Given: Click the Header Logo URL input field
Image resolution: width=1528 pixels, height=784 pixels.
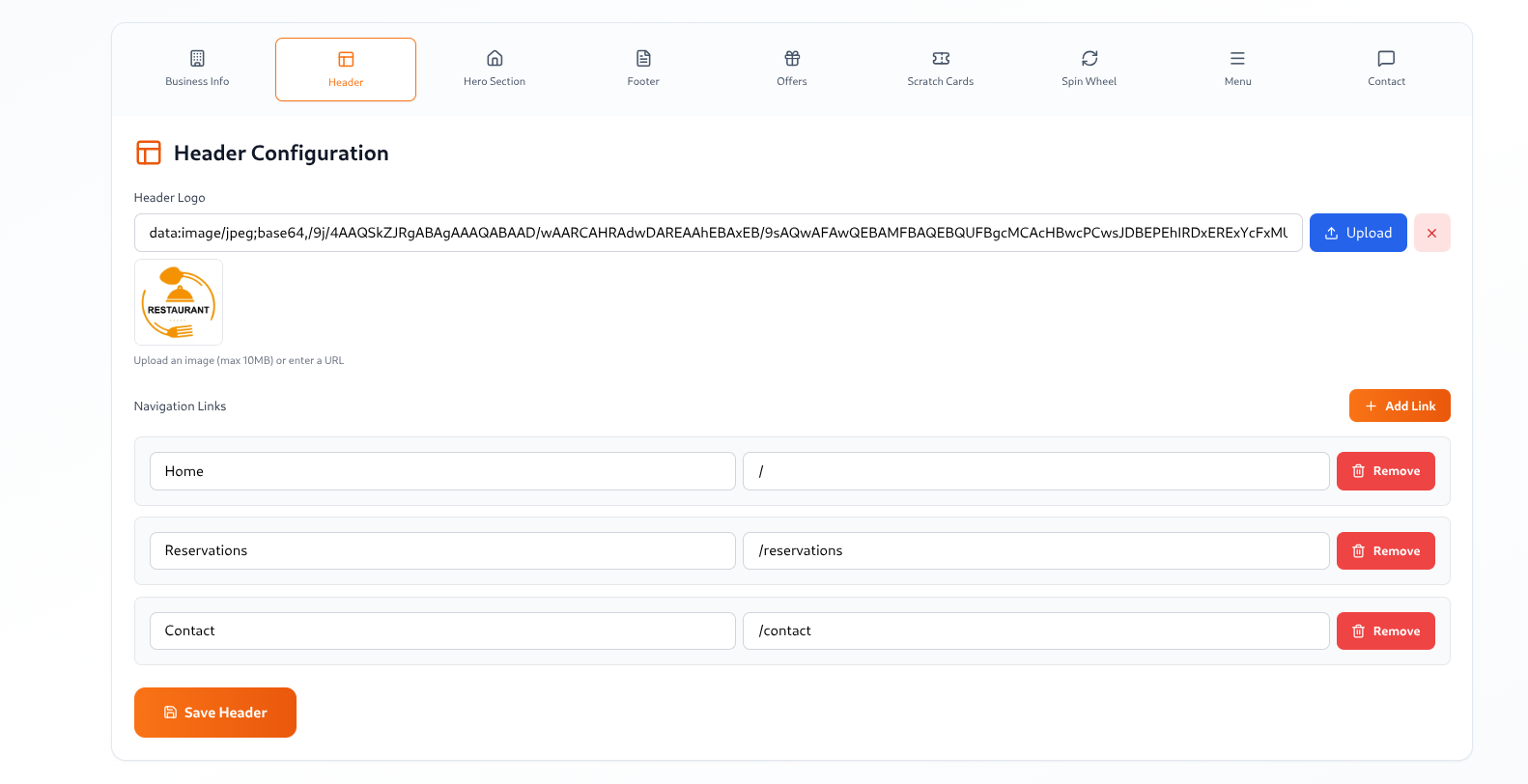Looking at the screenshot, I should [718, 233].
